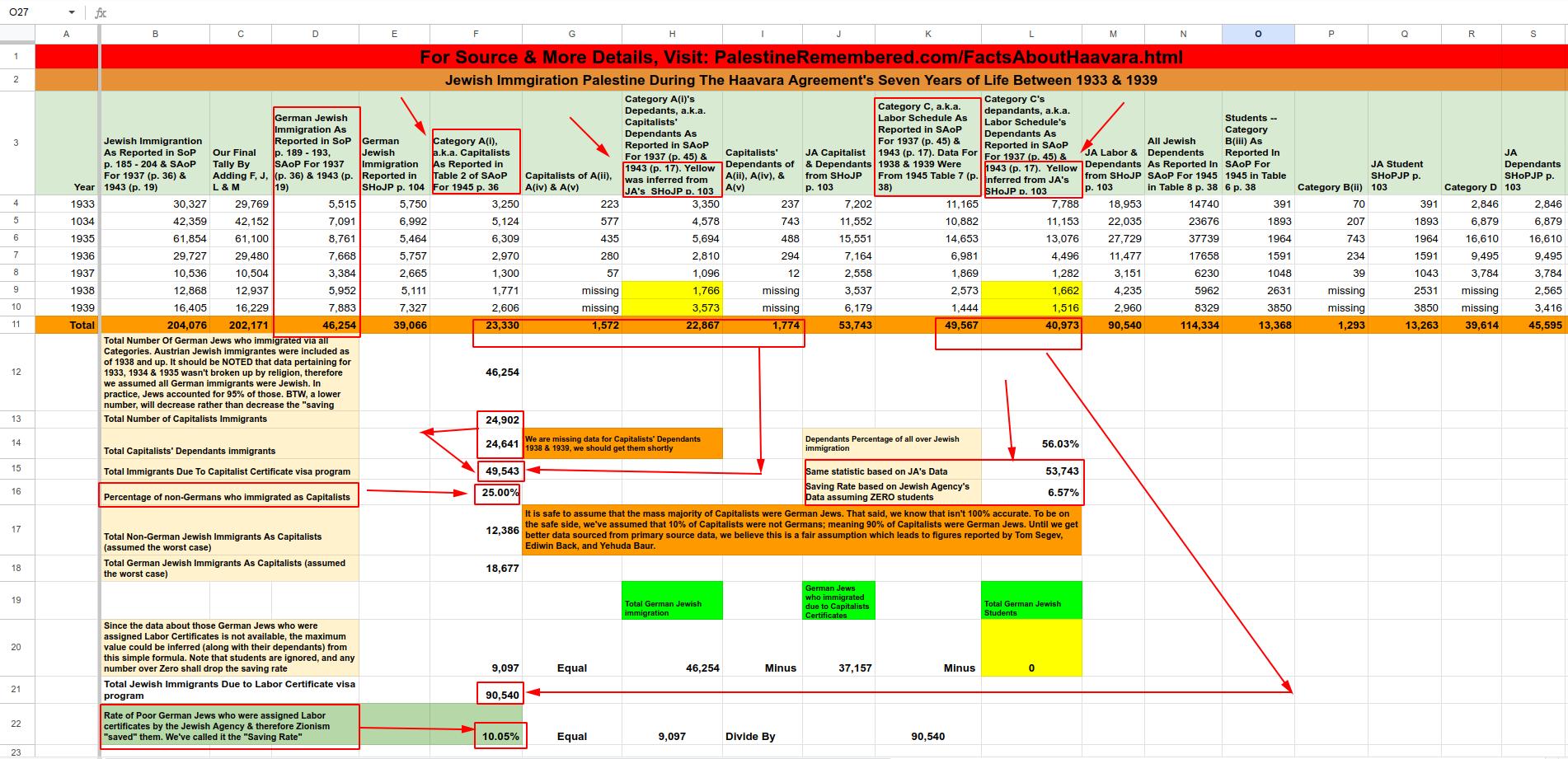This screenshot has width=1568, height=759.
Task: Select total cell 40,973
Action: [x=1031, y=325]
